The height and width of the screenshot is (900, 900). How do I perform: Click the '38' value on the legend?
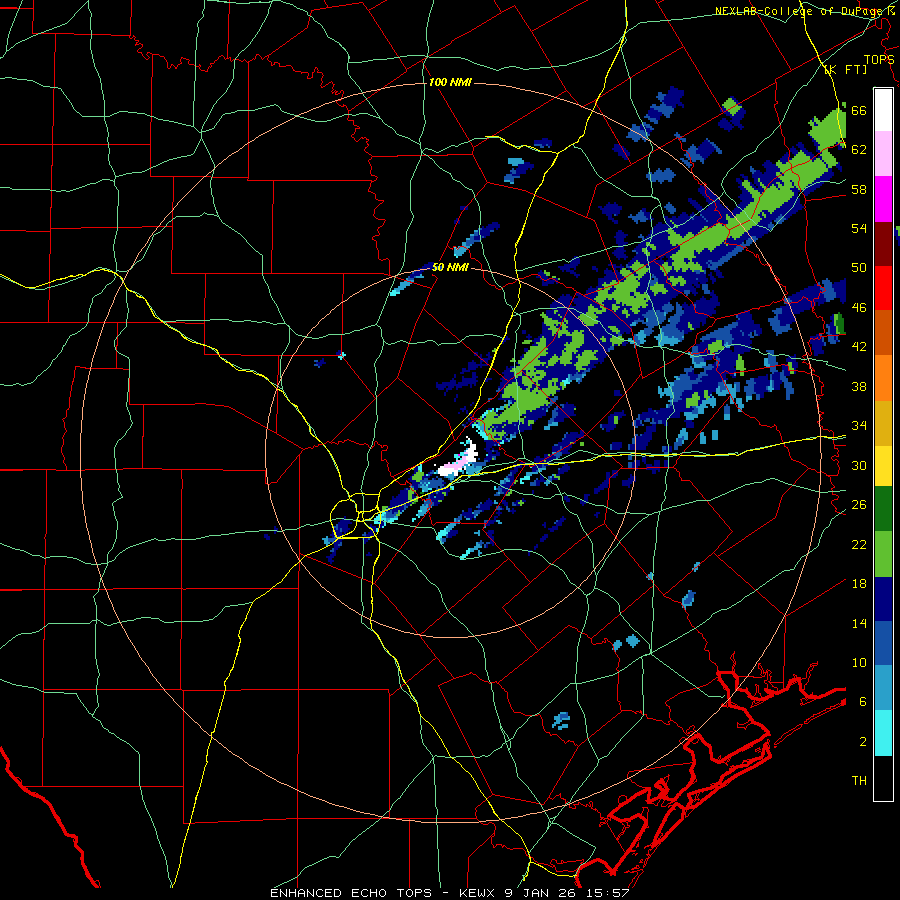tap(859, 386)
